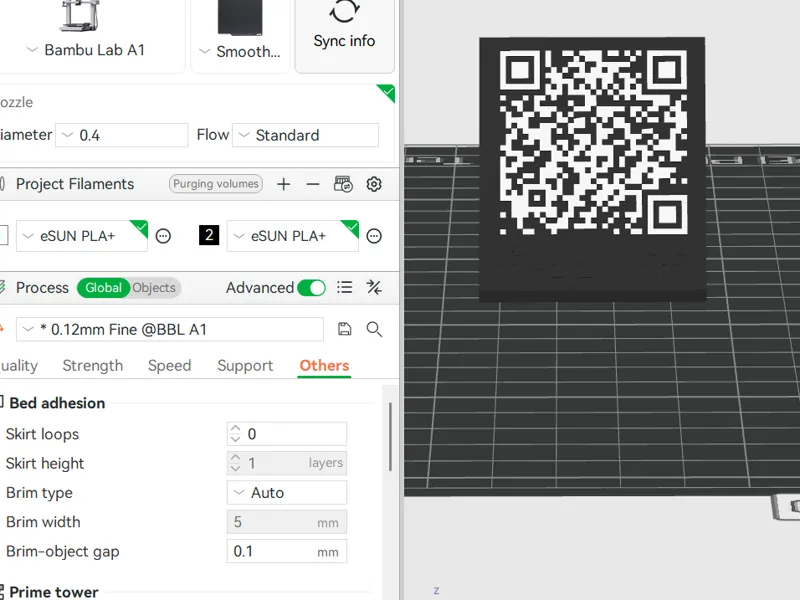Open filament settings gear icon
Screen dimensions: 800x600
pos(374,184)
